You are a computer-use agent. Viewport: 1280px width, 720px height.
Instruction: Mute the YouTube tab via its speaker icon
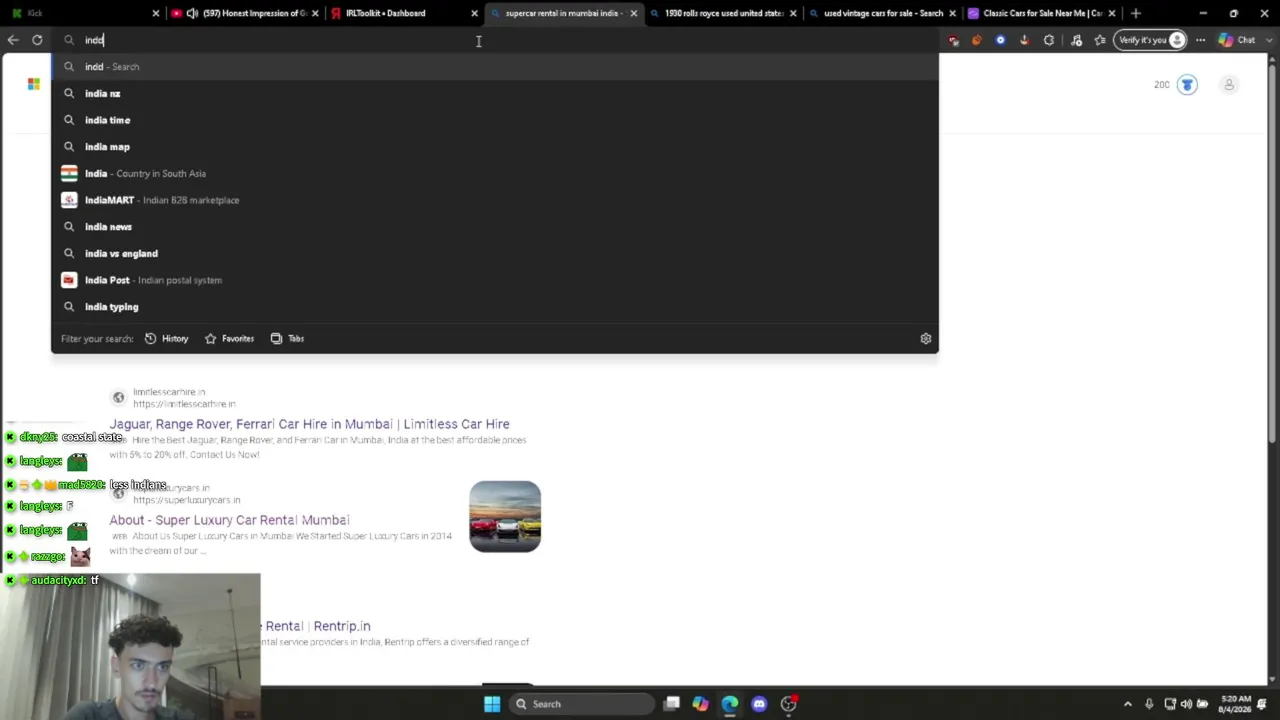click(192, 13)
